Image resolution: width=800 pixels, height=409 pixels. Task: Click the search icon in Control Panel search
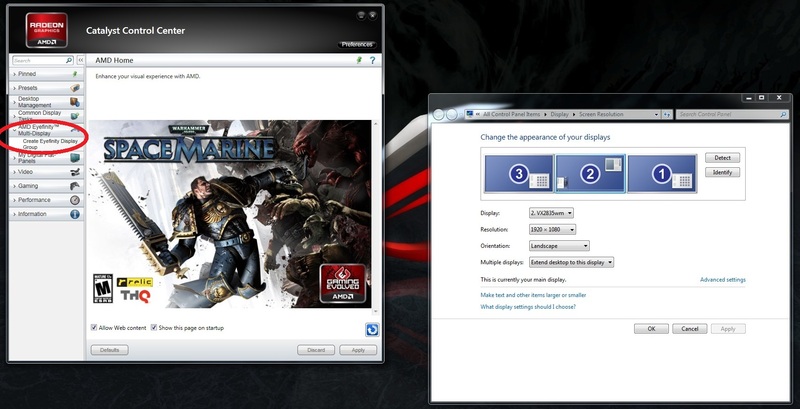point(783,115)
